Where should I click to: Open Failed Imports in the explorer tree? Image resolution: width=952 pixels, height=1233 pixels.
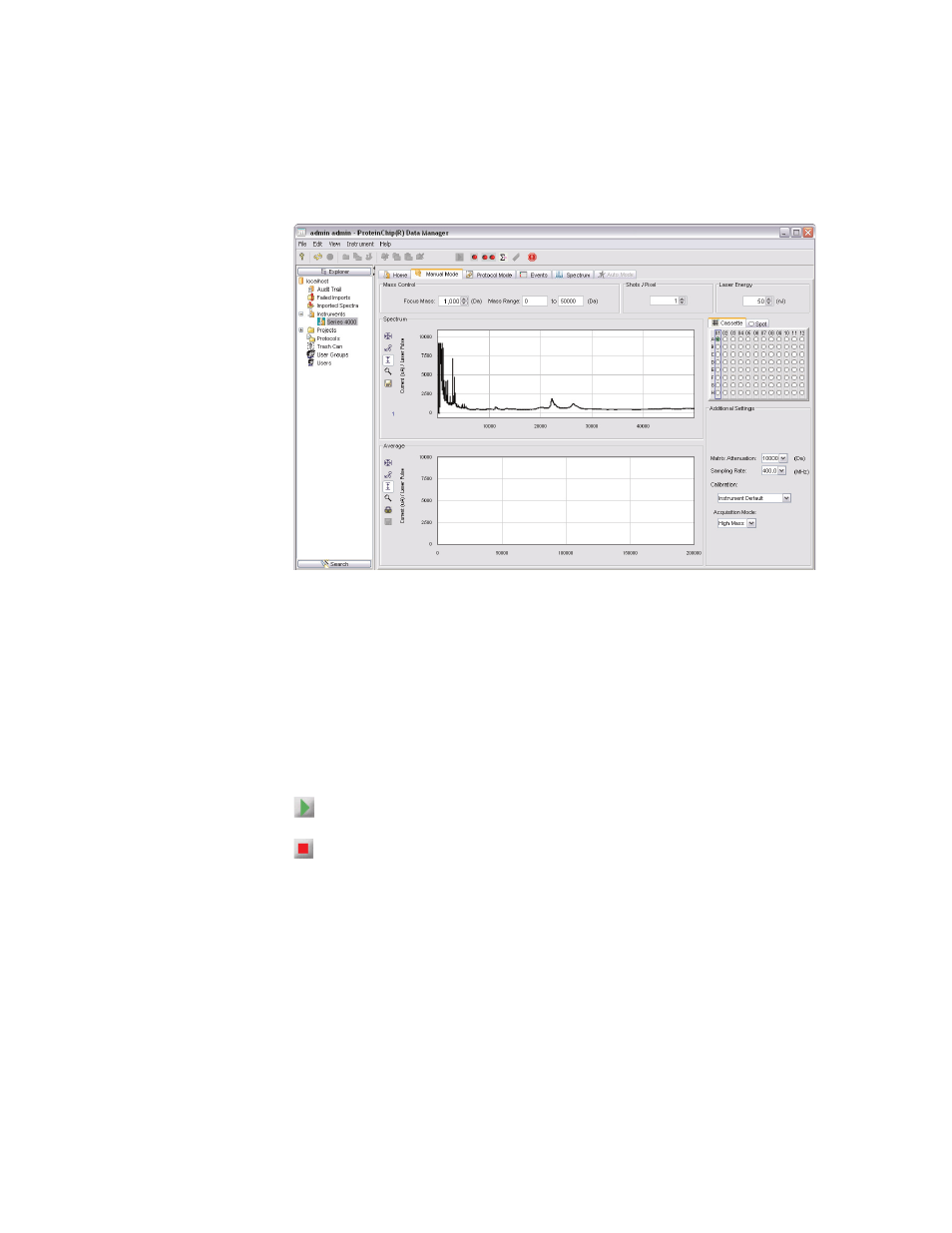(x=333, y=298)
